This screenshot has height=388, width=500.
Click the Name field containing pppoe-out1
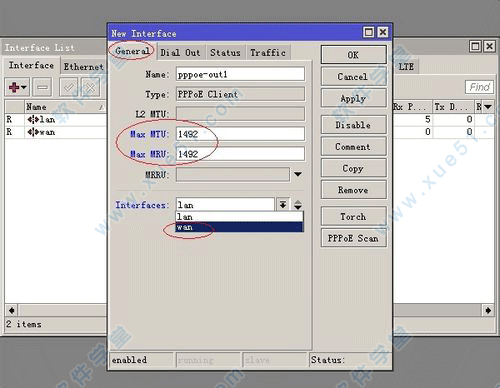click(x=240, y=74)
